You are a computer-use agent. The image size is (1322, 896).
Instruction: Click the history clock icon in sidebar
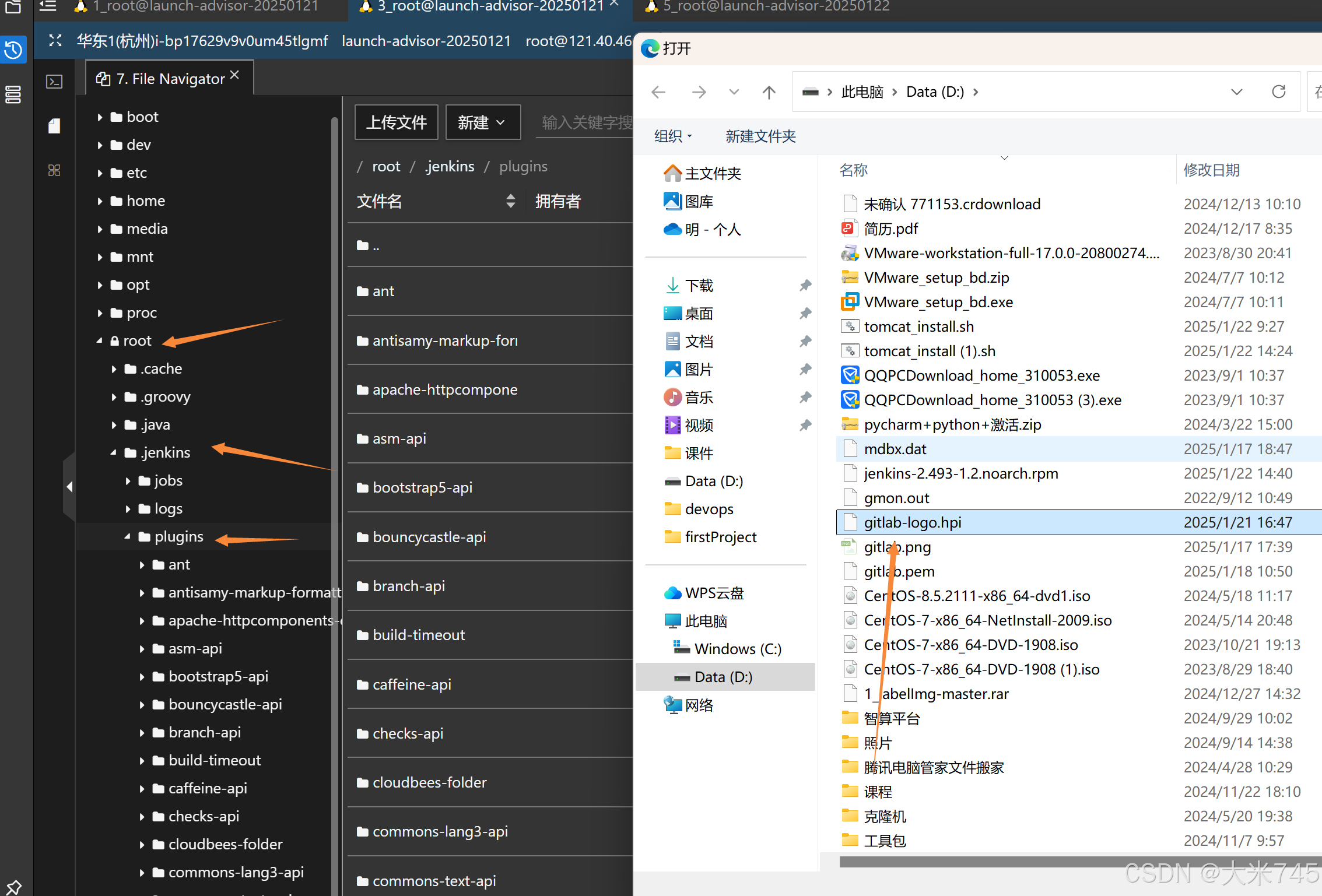13,50
